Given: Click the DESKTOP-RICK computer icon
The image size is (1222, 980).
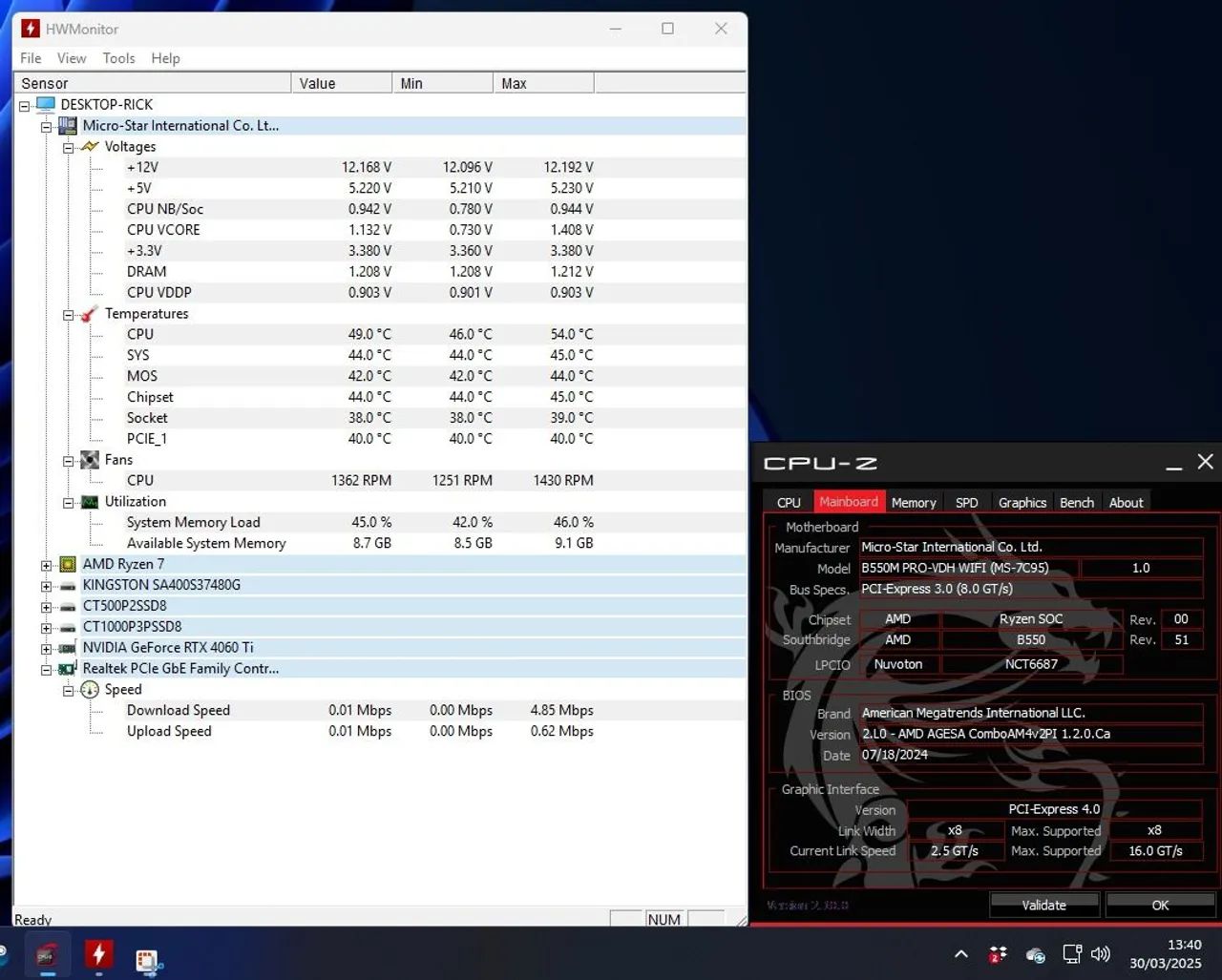Looking at the screenshot, I should tap(45, 104).
